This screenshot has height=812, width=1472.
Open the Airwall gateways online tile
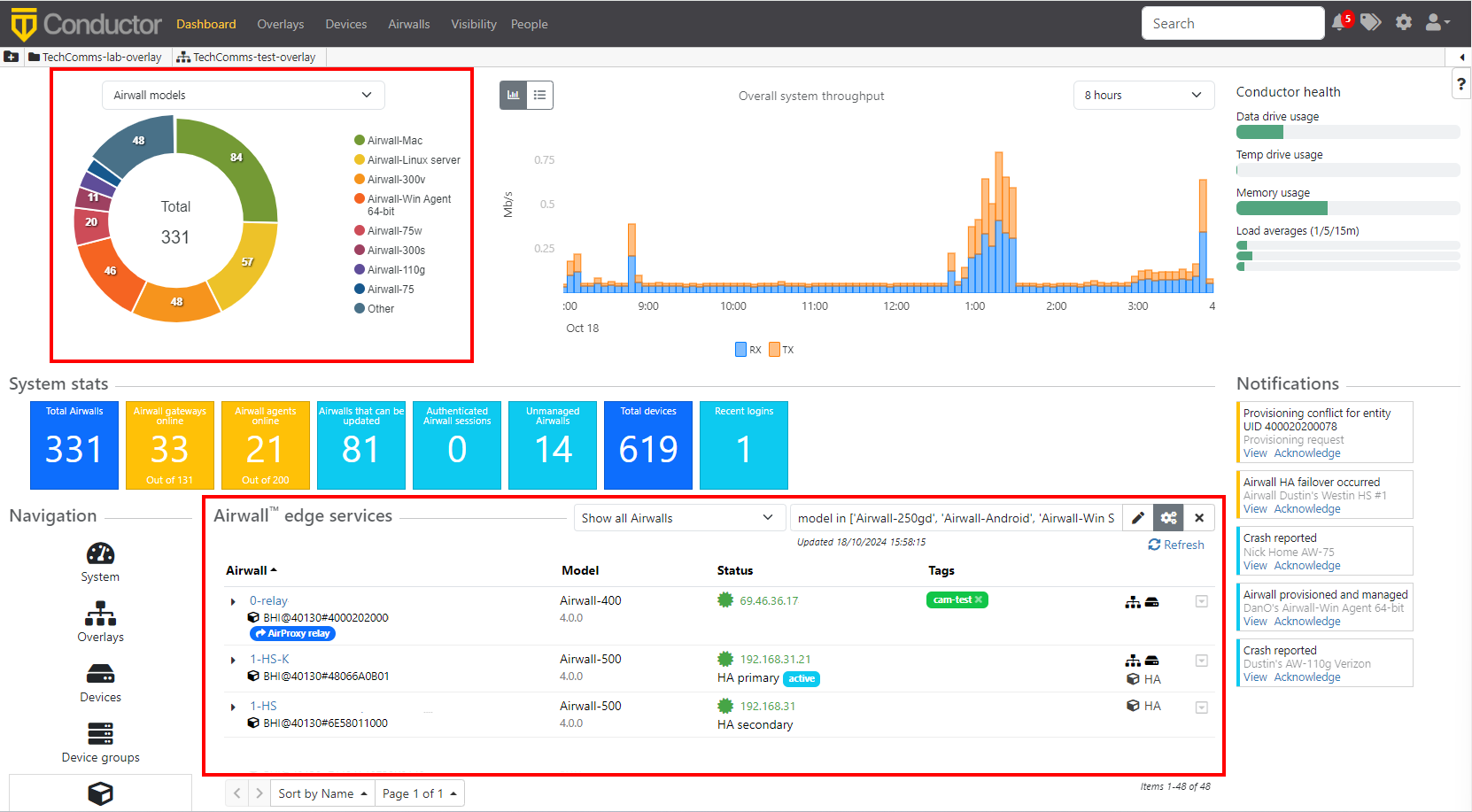pos(170,445)
